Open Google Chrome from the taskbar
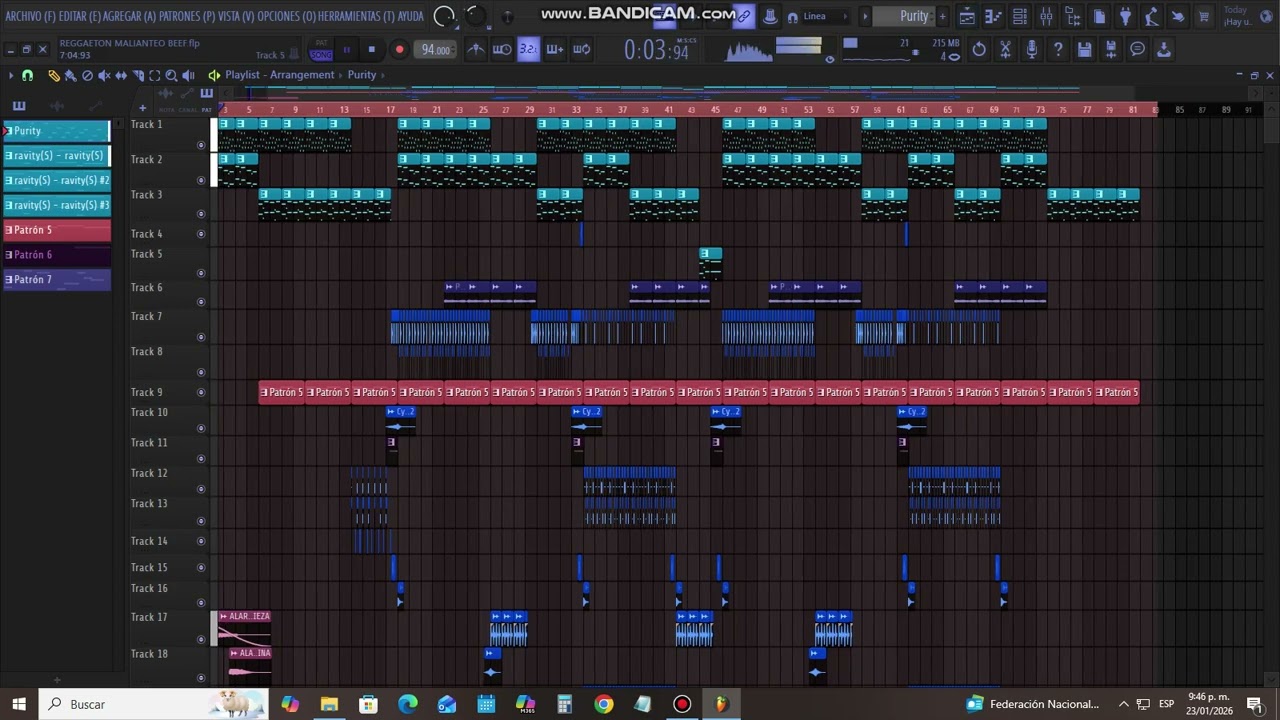The image size is (1280, 720). (603, 704)
